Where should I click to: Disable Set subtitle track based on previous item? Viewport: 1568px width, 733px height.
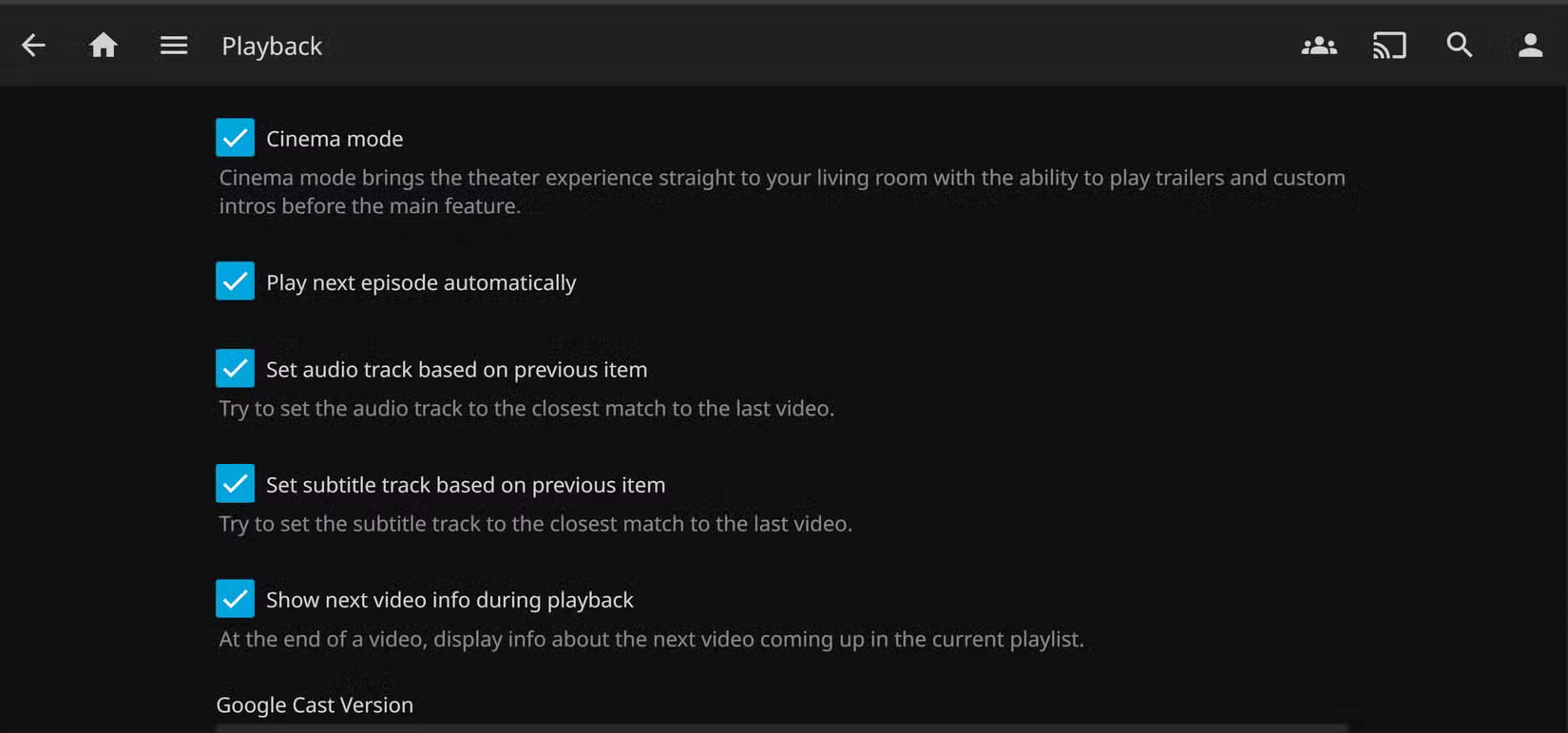[235, 483]
